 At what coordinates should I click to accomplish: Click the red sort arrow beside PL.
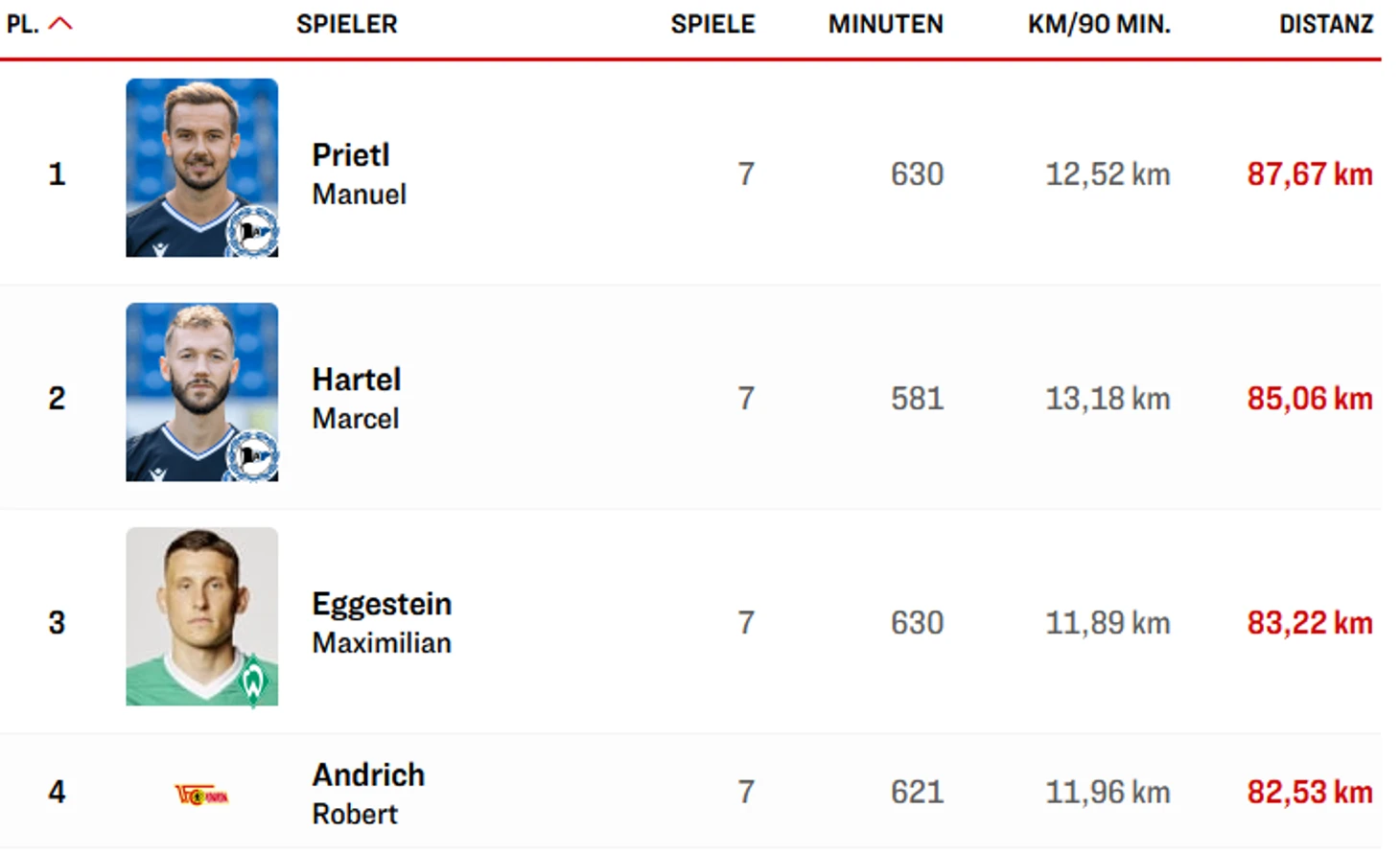pyautogui.click(x=60, y=24)
